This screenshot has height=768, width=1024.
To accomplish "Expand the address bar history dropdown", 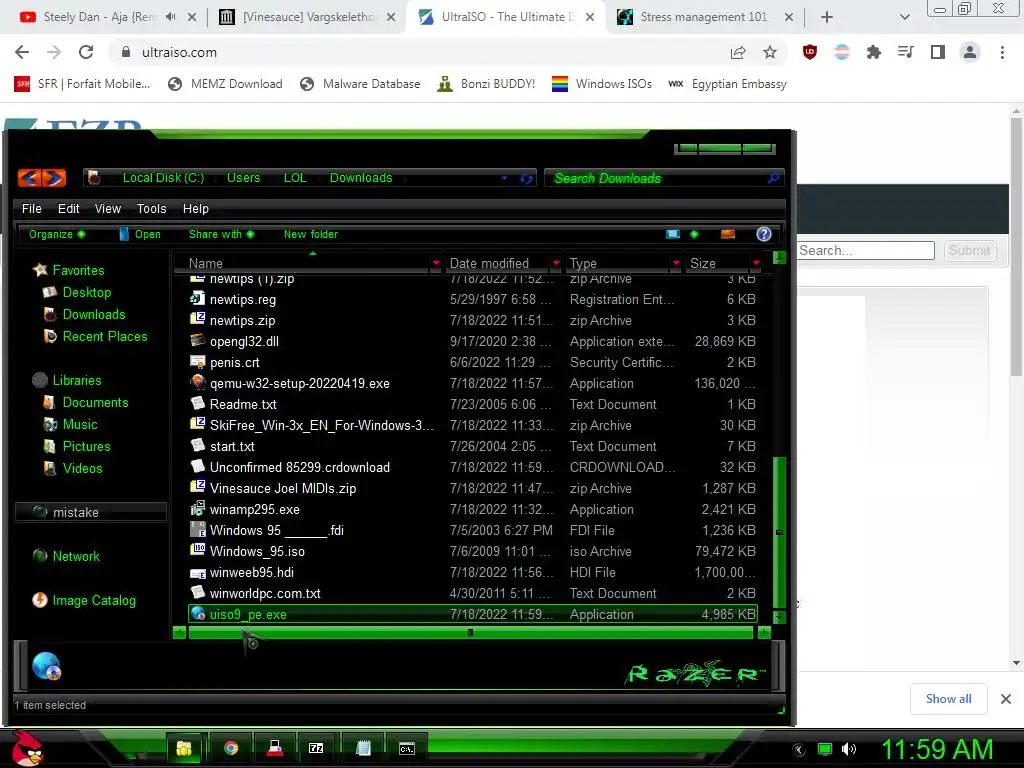I will click(x=504, y=178).
